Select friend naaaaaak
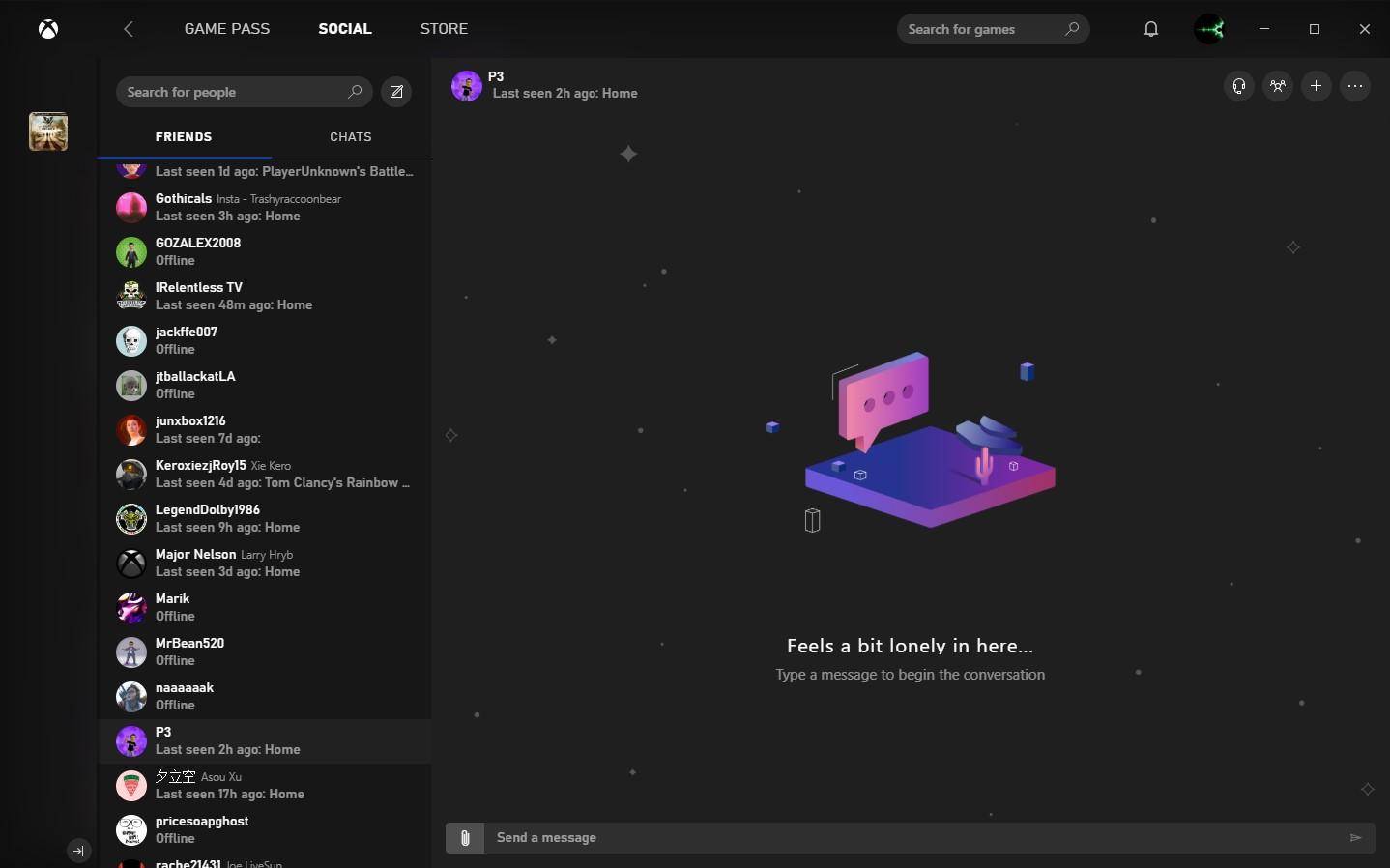The image size is (1390, 868). [265, 696]
